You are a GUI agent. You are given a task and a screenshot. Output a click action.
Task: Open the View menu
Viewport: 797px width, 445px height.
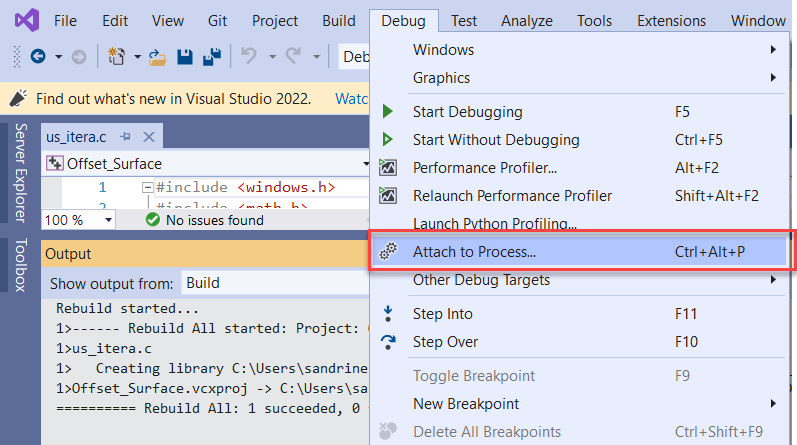click(168, 21)
